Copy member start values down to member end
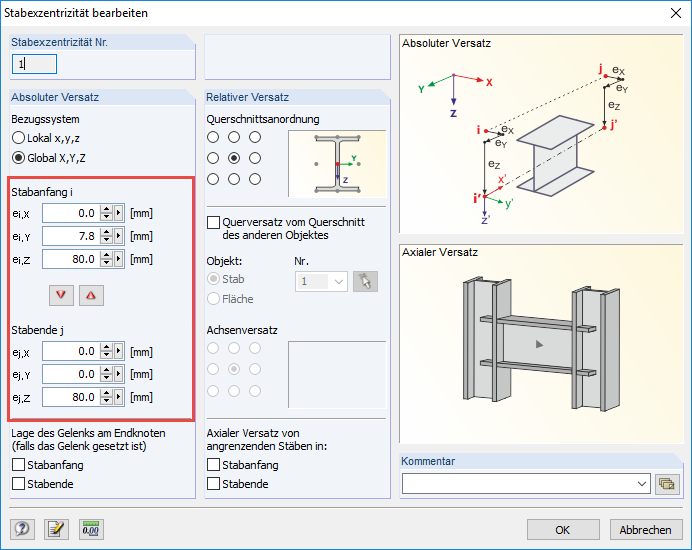Screen dimensions: 692x550 coord(61,295)
